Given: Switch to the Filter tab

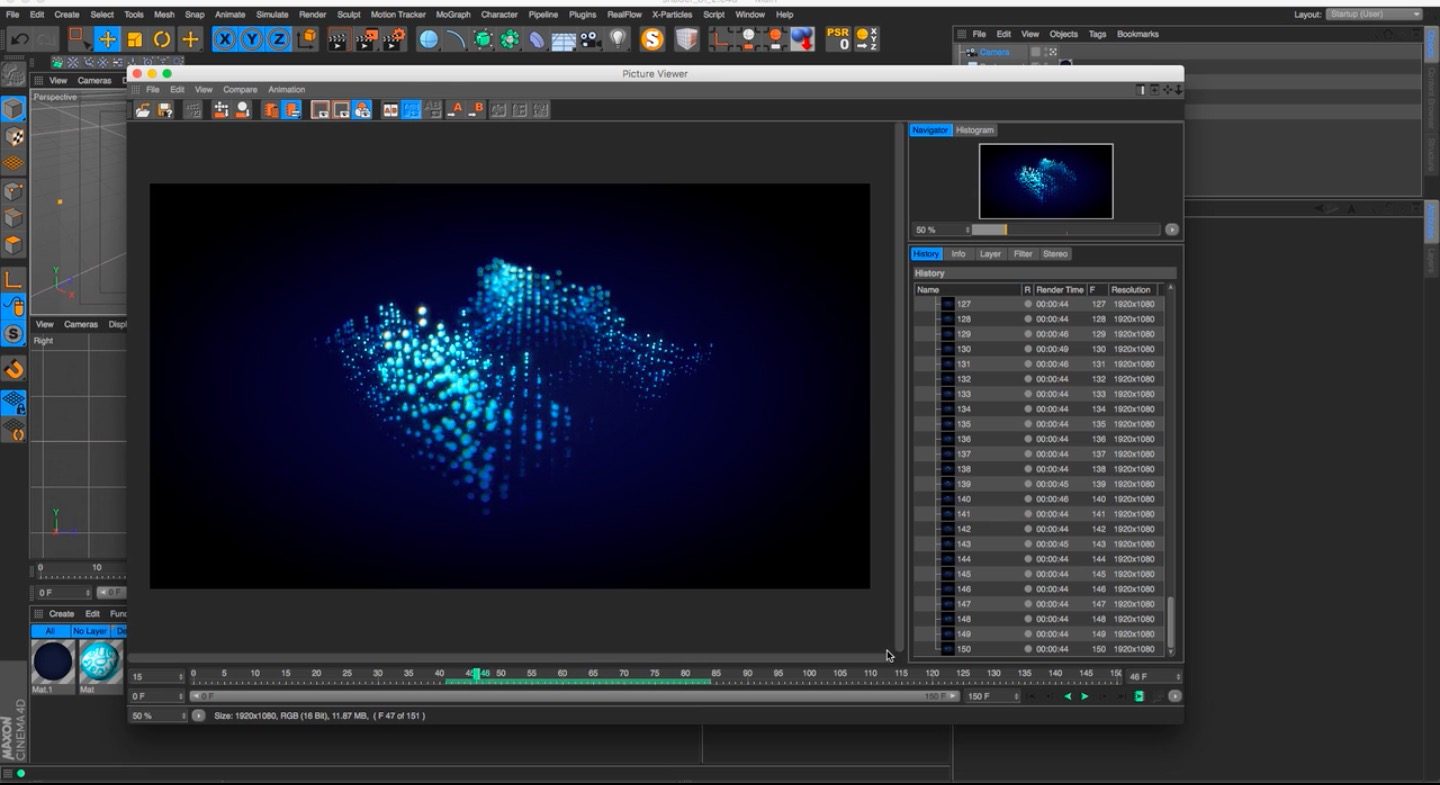Looking at the screenshot, I should 1023,254.
